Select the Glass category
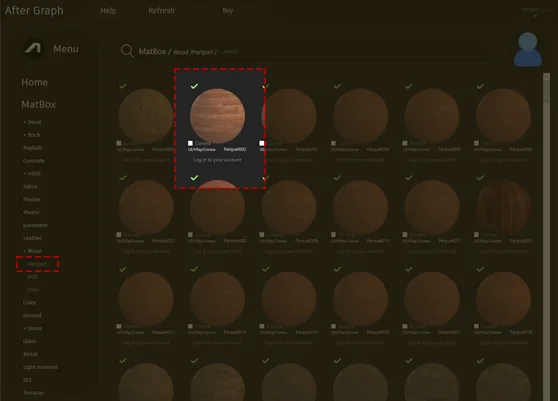The height and width of the screenshot is (401, 558). coord(30,341)
